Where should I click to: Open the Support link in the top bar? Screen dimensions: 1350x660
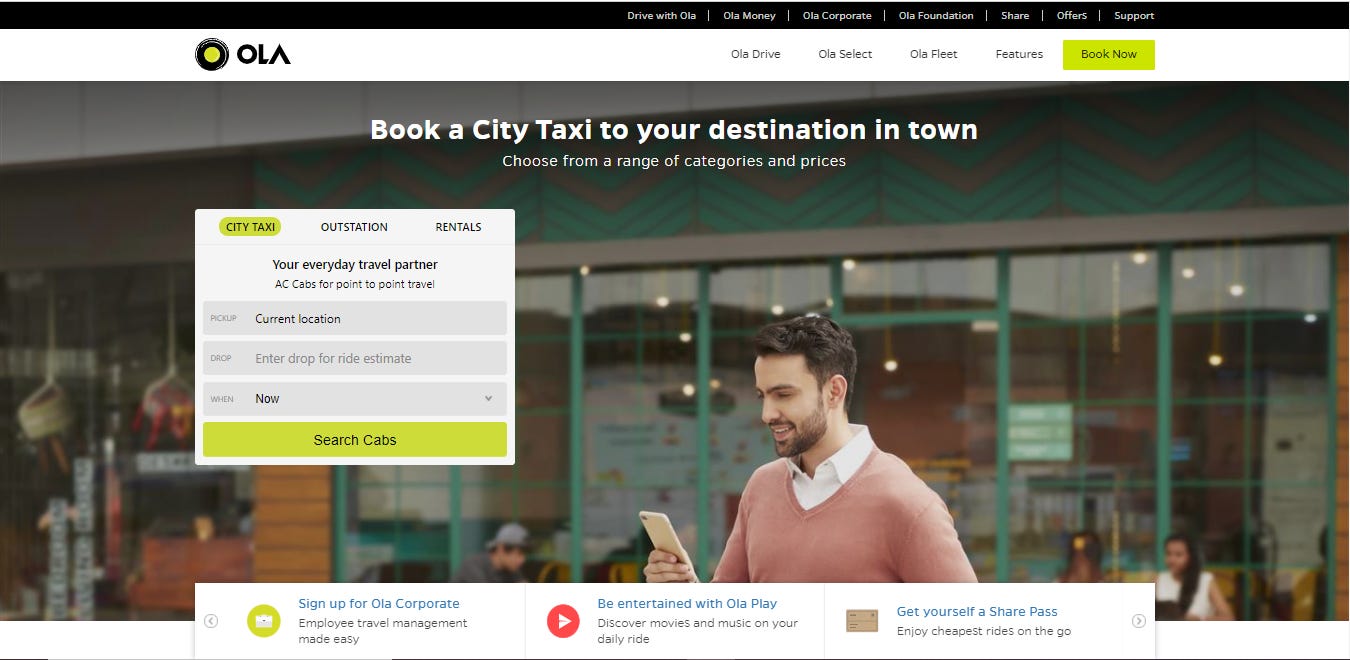(x=1134, y=16)
